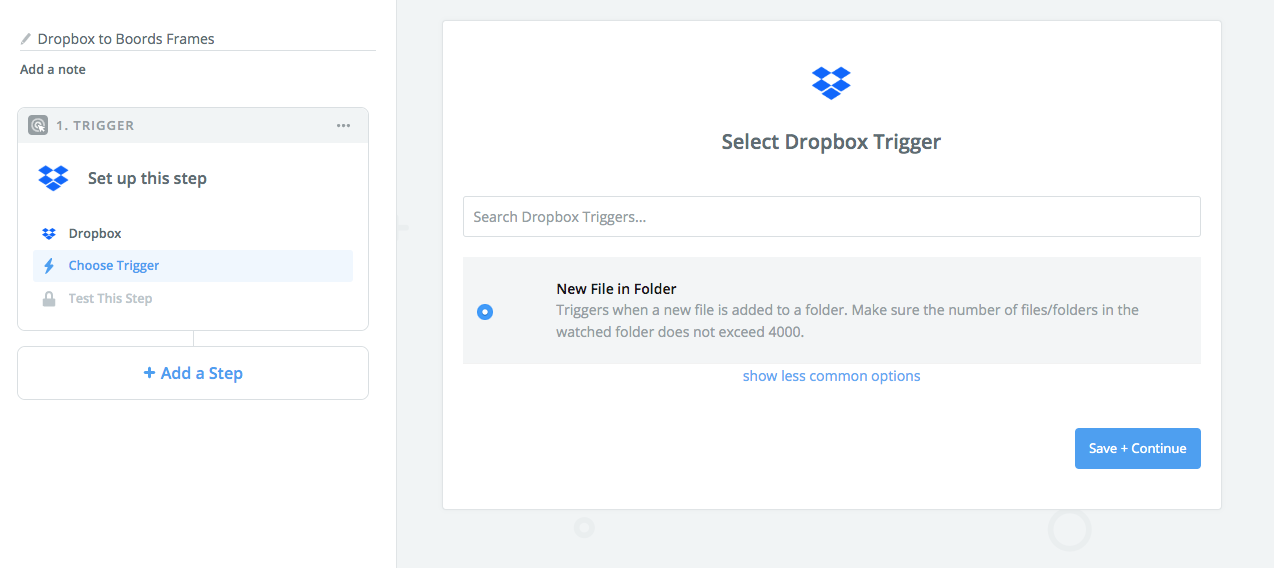Click the Dropbox to Boords Frames zap title
Image resolution: width=1274 pixels, height=568 pixels.
coord(126,39)
